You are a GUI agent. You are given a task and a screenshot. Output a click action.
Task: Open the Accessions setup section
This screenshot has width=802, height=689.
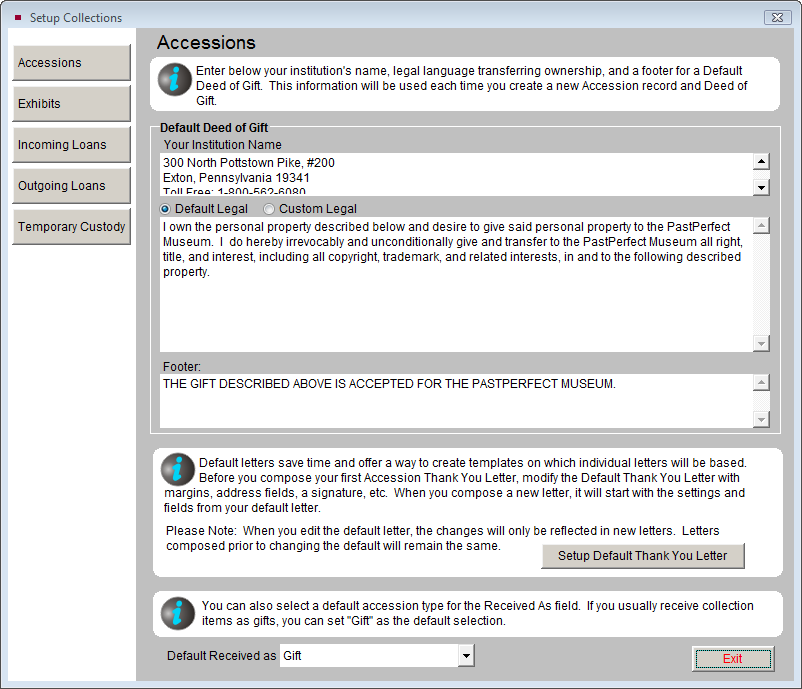(x=72, y=62)
